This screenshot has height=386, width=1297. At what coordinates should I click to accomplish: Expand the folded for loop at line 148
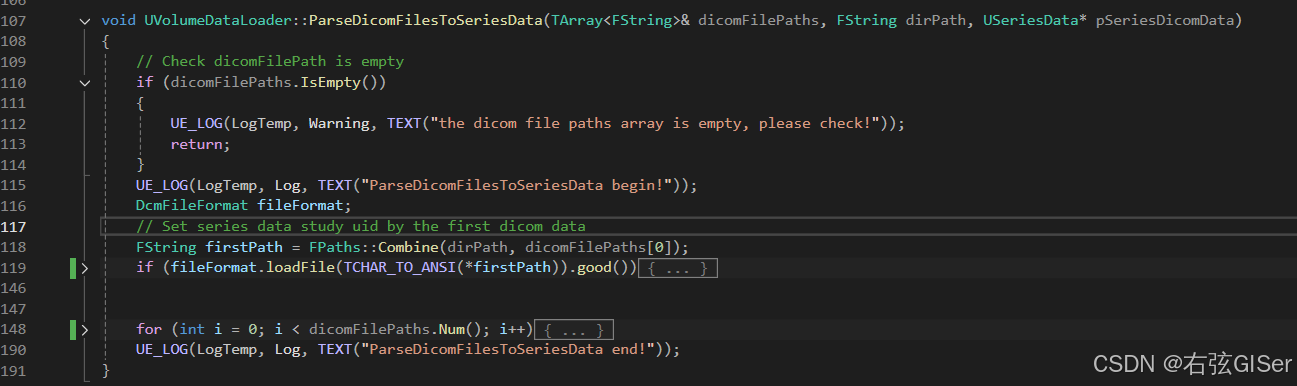tap(84, 329)
